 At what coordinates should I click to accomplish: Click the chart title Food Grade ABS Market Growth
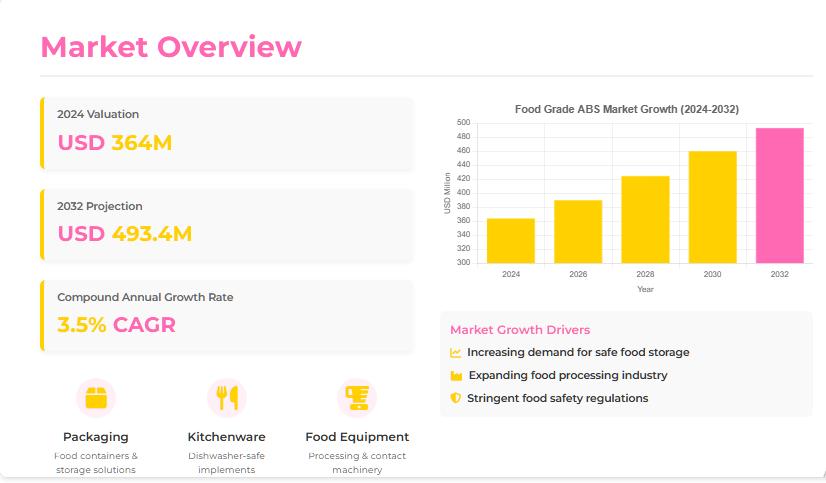627,109
